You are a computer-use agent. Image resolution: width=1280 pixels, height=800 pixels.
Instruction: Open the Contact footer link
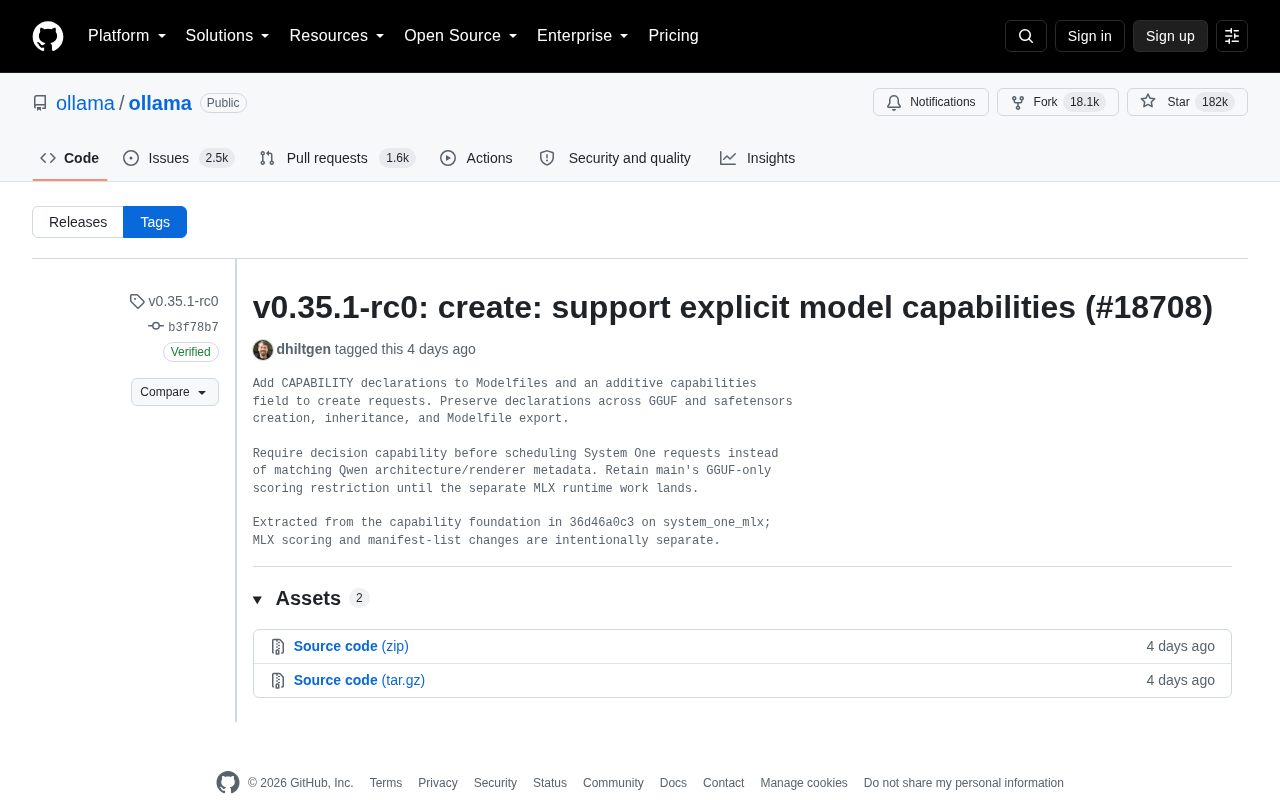pos(723,783)
